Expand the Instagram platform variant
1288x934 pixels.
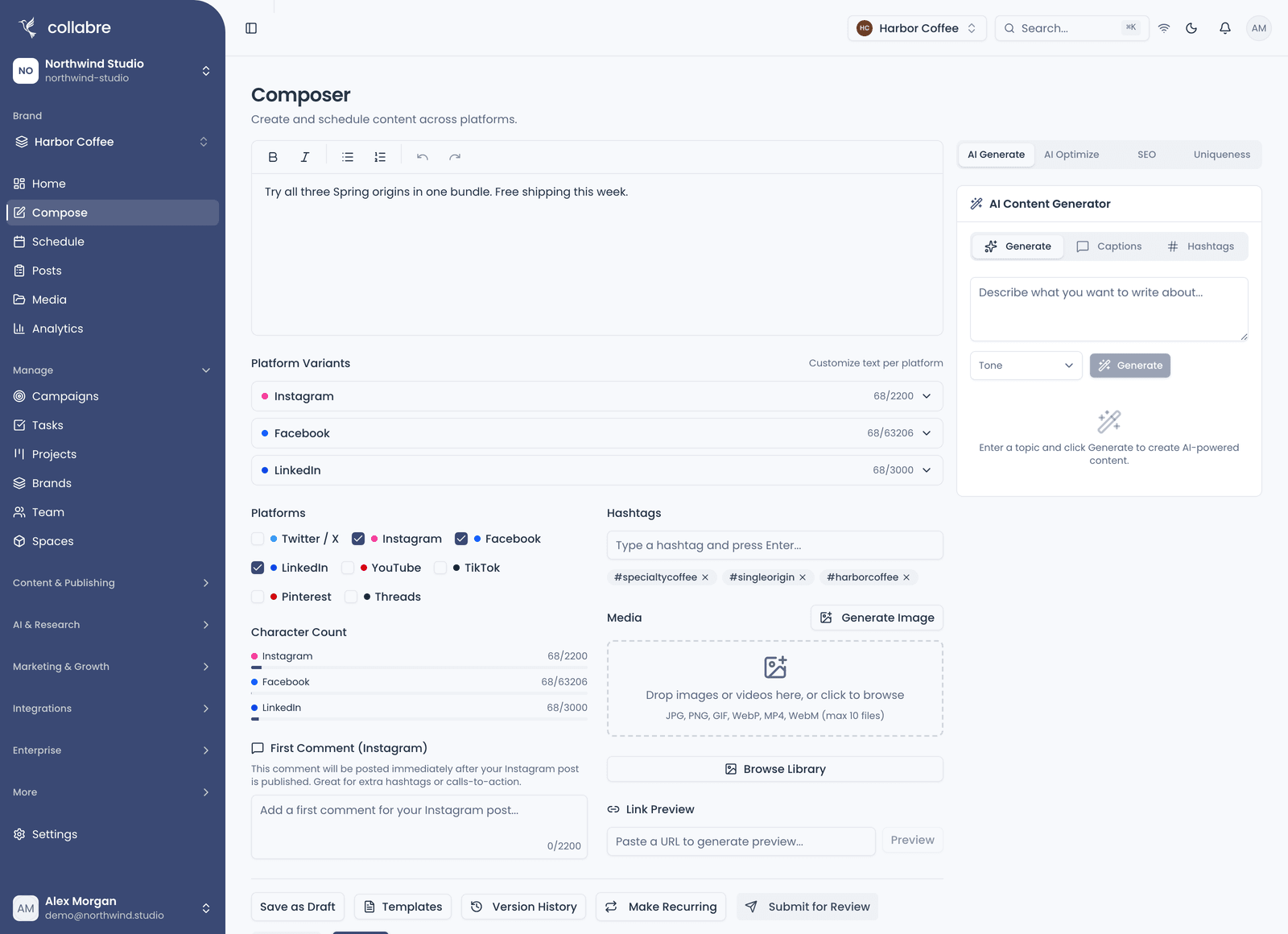coord(597,396)
